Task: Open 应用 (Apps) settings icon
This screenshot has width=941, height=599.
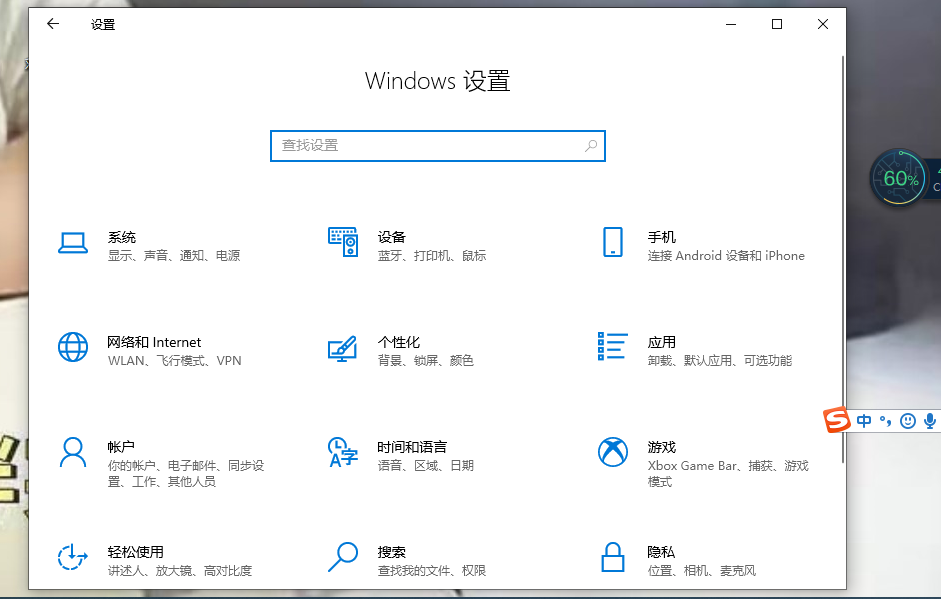Action: (x=612, y=347)
